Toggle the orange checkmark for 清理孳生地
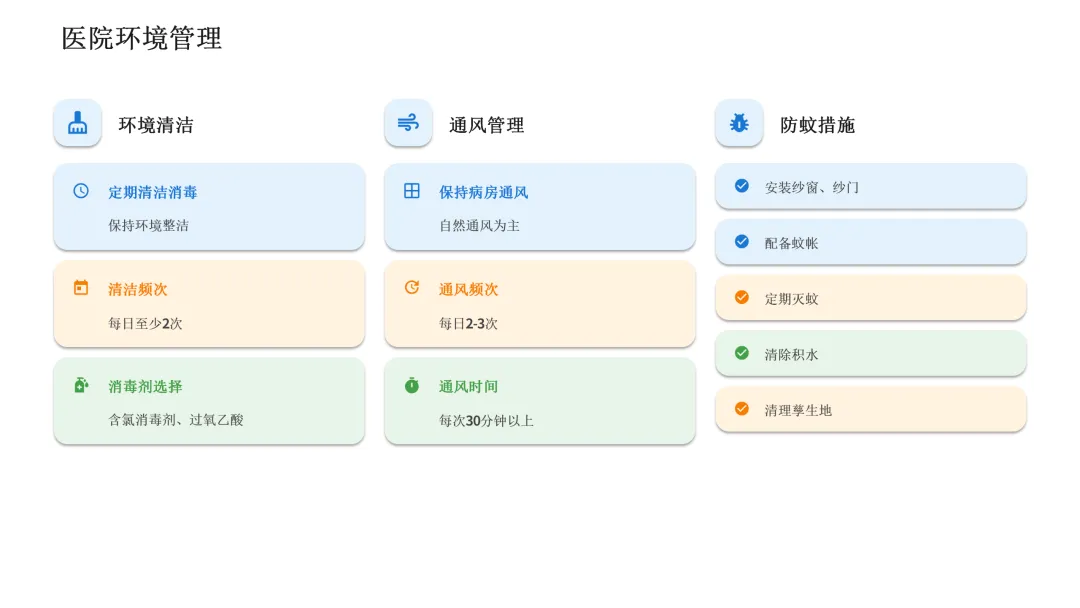Image resolution: width=1080 pixels, height=608 pixels. pyautogui.click(x=742, y=408)
